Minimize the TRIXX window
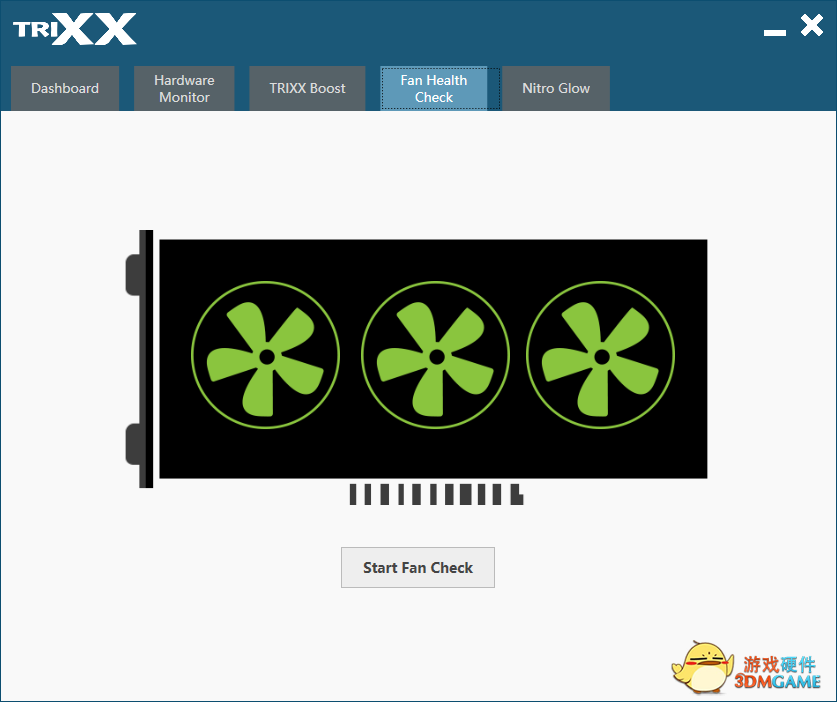Viewport: 837px width, 702px height. point(775,33)
